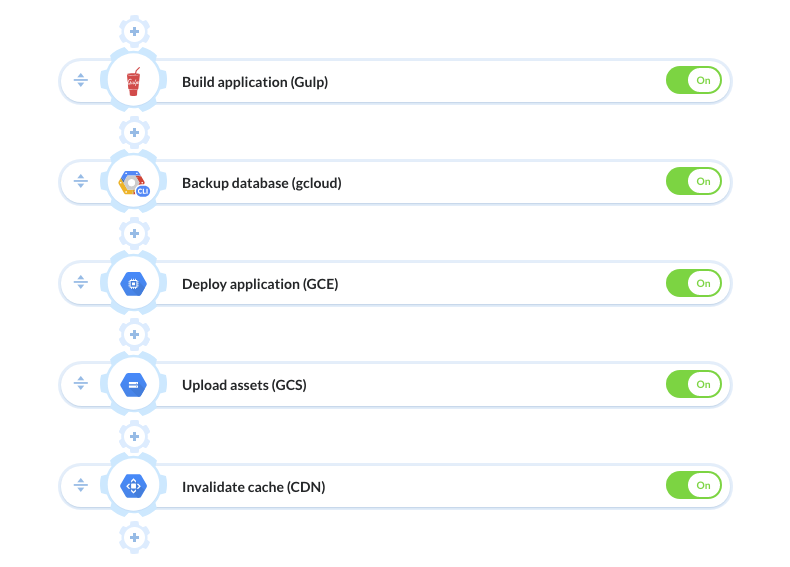Click reorder arrows for Backup database

click(x=81, y=181)
